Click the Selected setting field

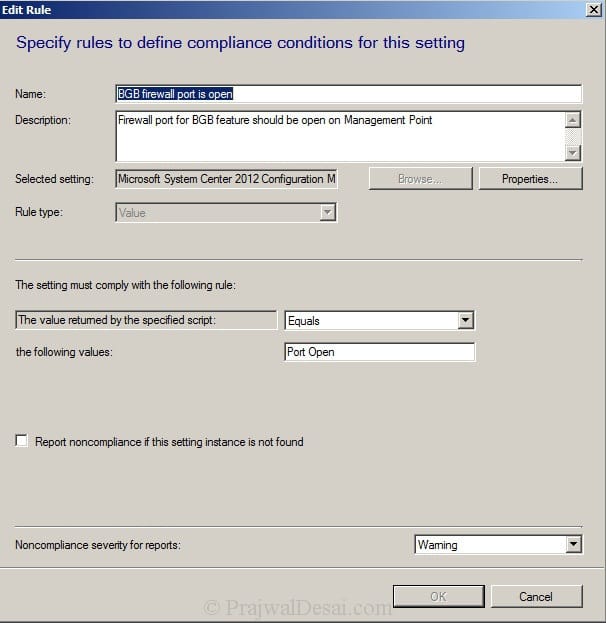227,179
